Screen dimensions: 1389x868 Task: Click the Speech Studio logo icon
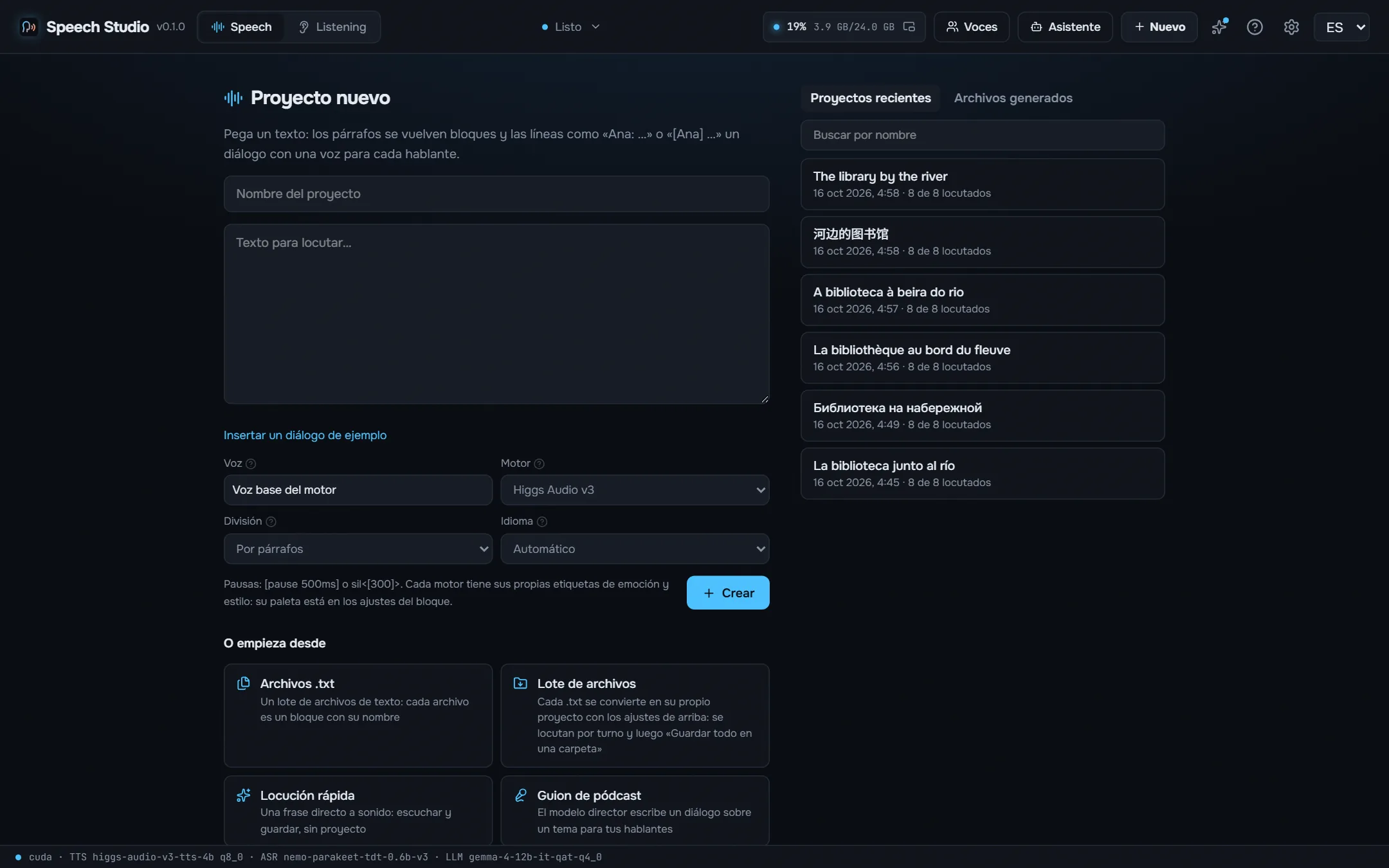tap(28, 26)
